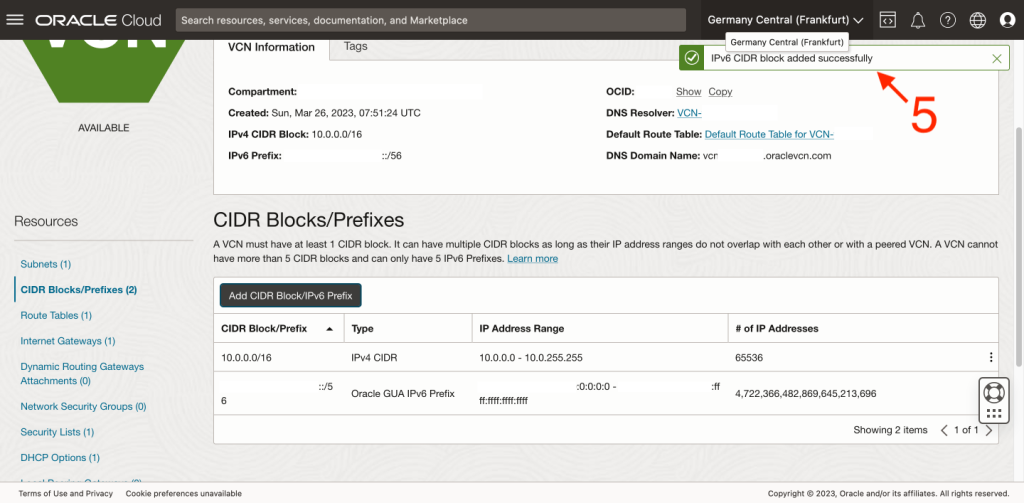
Task: Open the help question mark icon
Action: (x=948, y=20)
